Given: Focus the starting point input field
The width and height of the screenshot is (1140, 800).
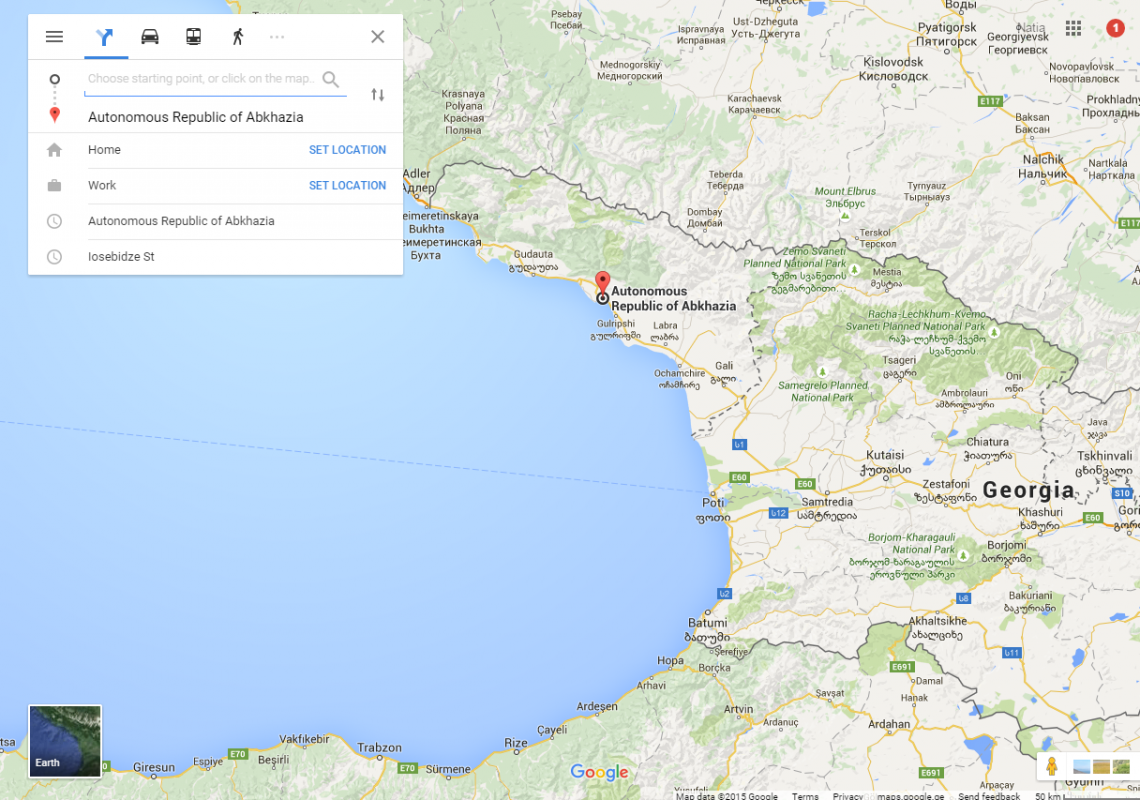Looking at the screenshot, I should click(202, 79).
